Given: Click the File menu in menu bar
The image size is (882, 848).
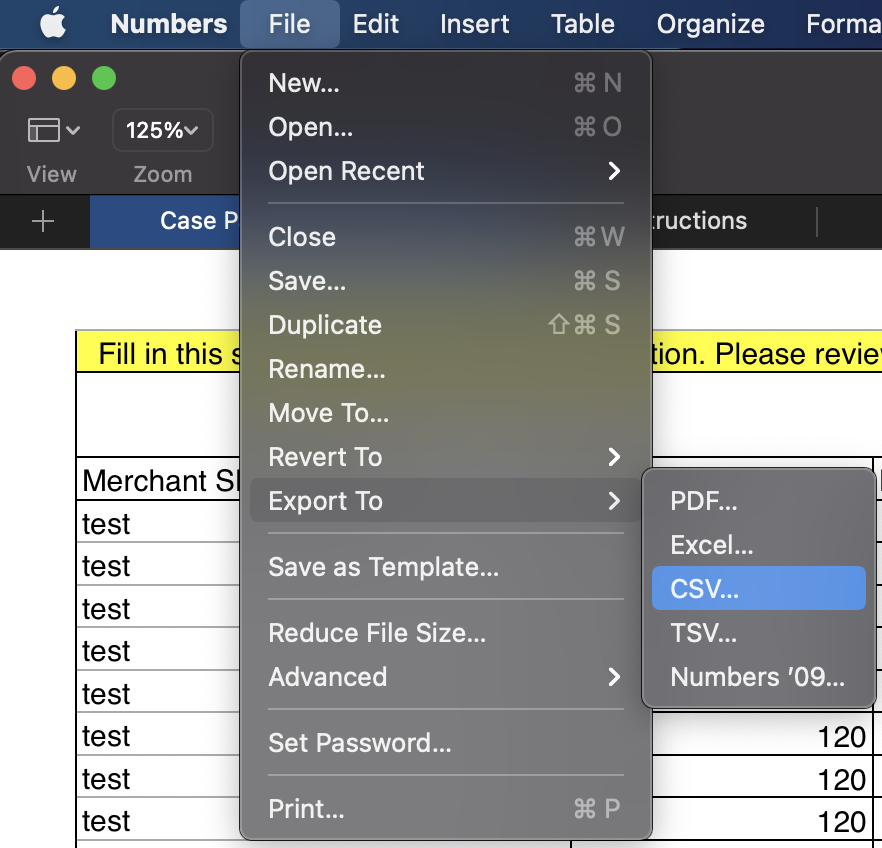Looking at the screenshot, I should pyautogui.click(x=290, y=24).
